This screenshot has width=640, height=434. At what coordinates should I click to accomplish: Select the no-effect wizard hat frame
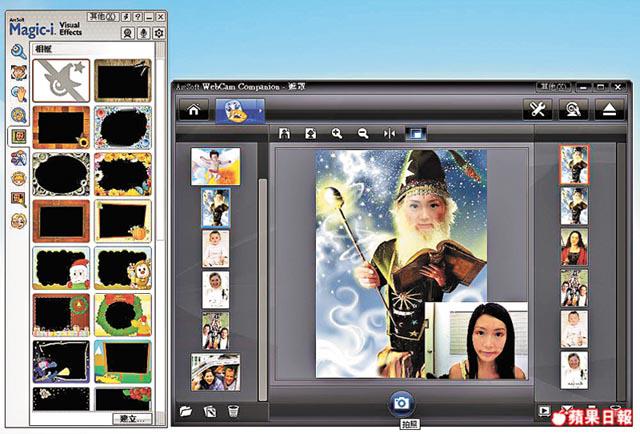click(61, 80)
